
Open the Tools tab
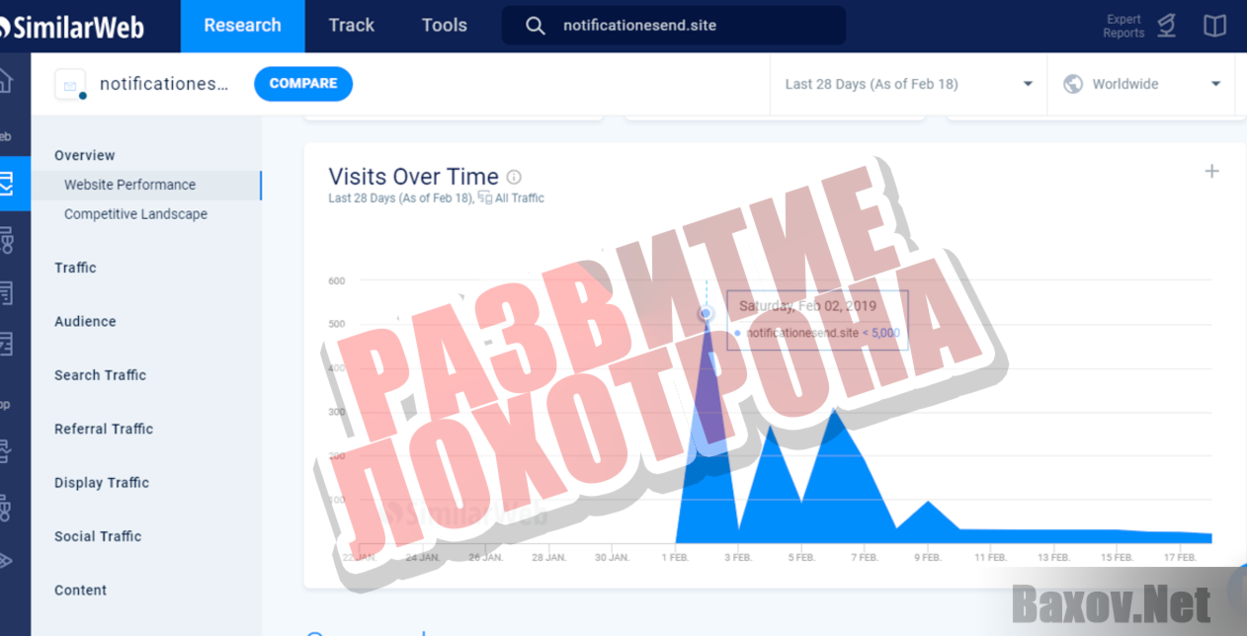(x=444, y=26)
